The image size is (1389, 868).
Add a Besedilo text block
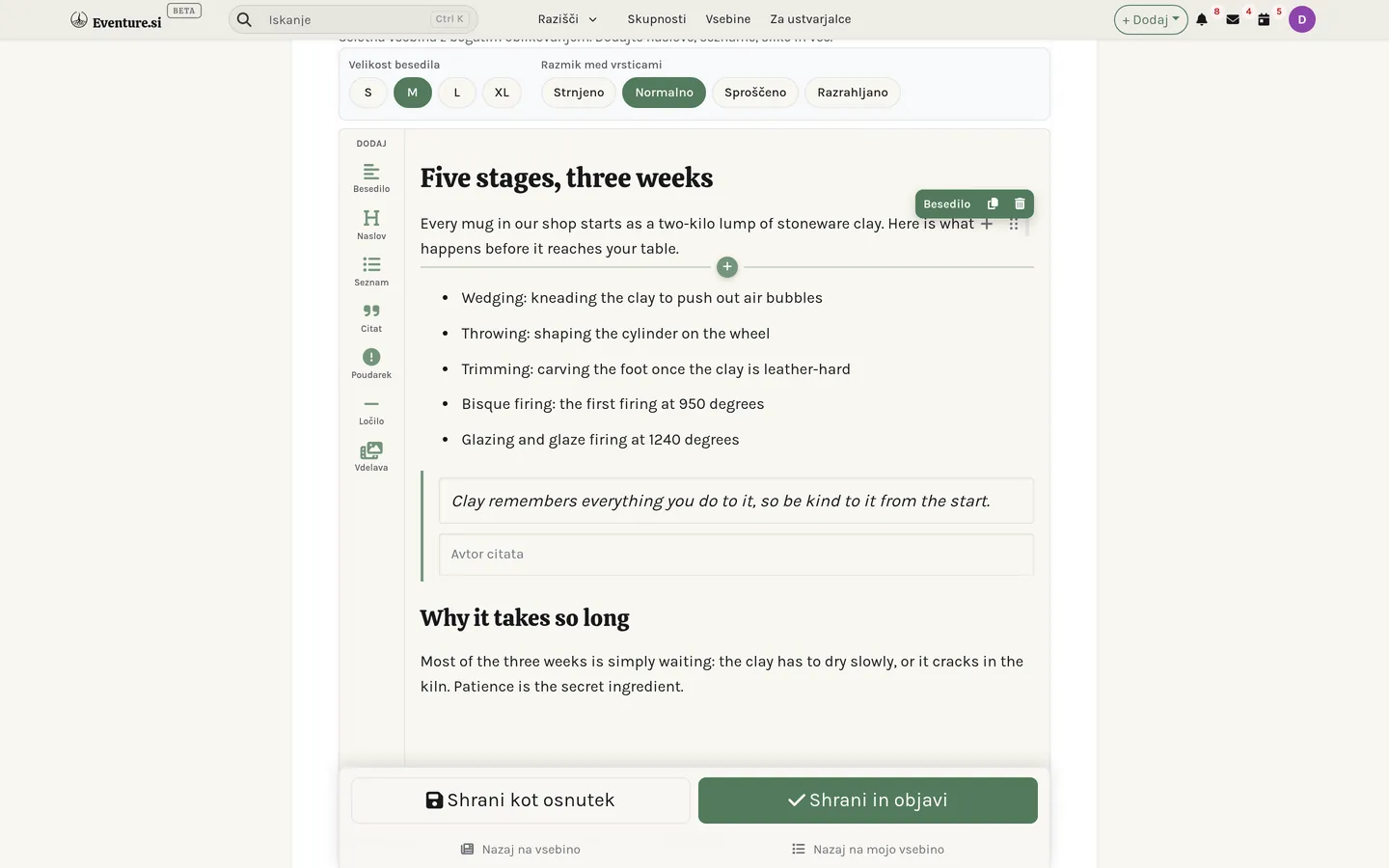pyautogui.click(x=371, y=178)
